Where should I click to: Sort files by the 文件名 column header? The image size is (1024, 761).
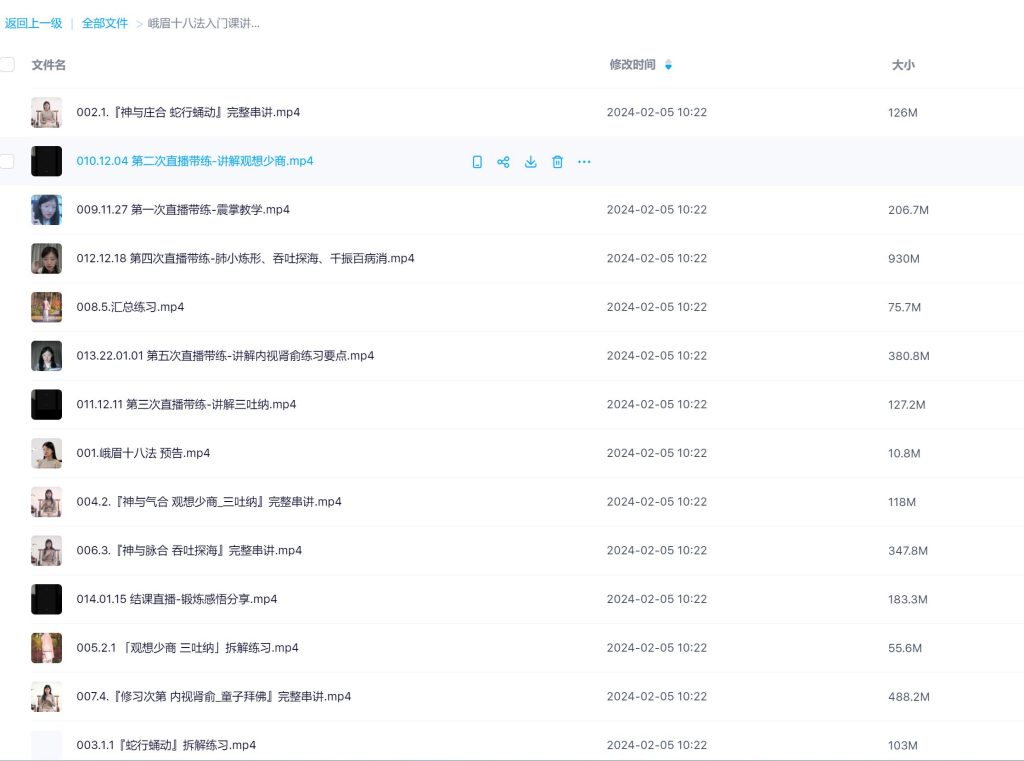(x=48, y=65)
